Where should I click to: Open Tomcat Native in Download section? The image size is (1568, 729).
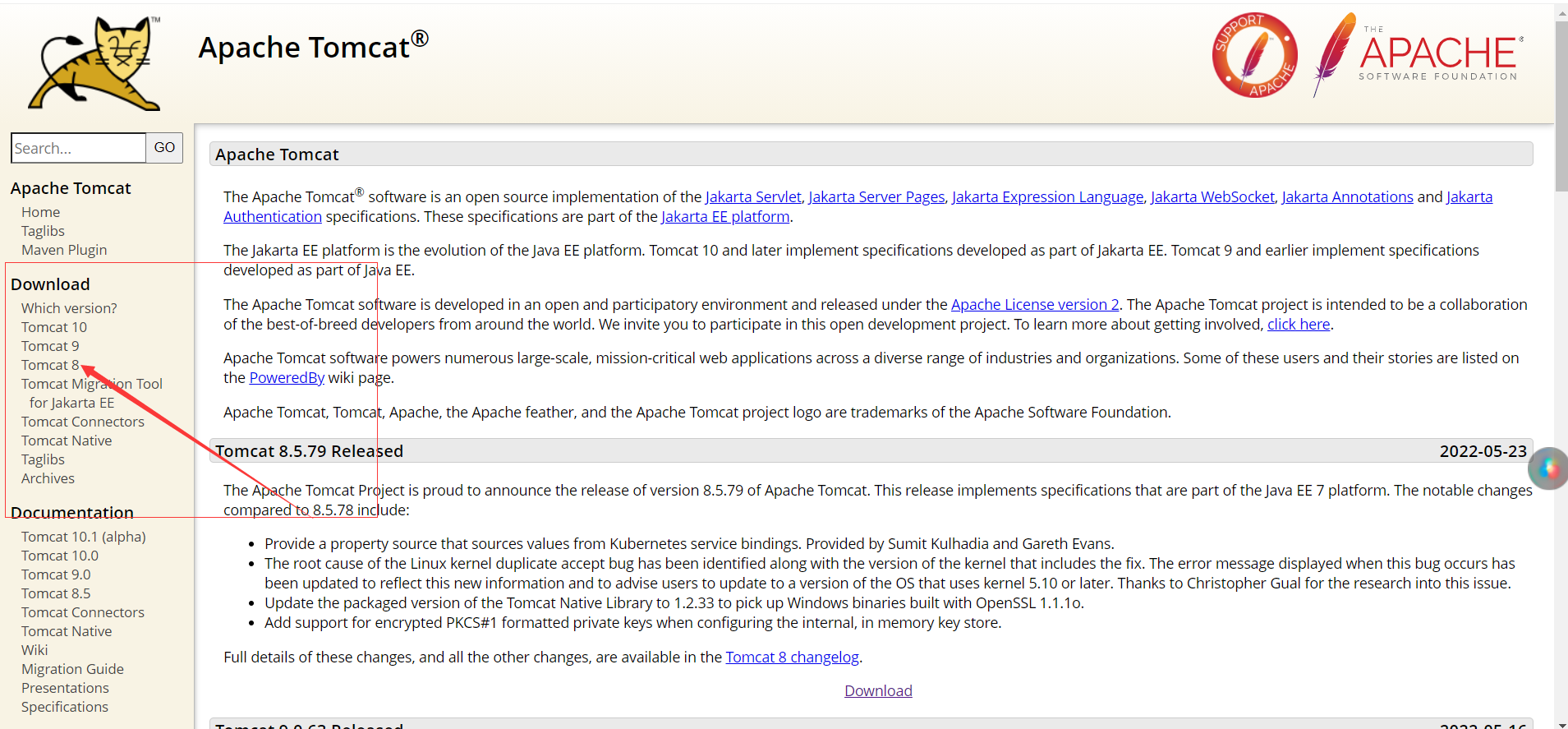tap(67, 441)
